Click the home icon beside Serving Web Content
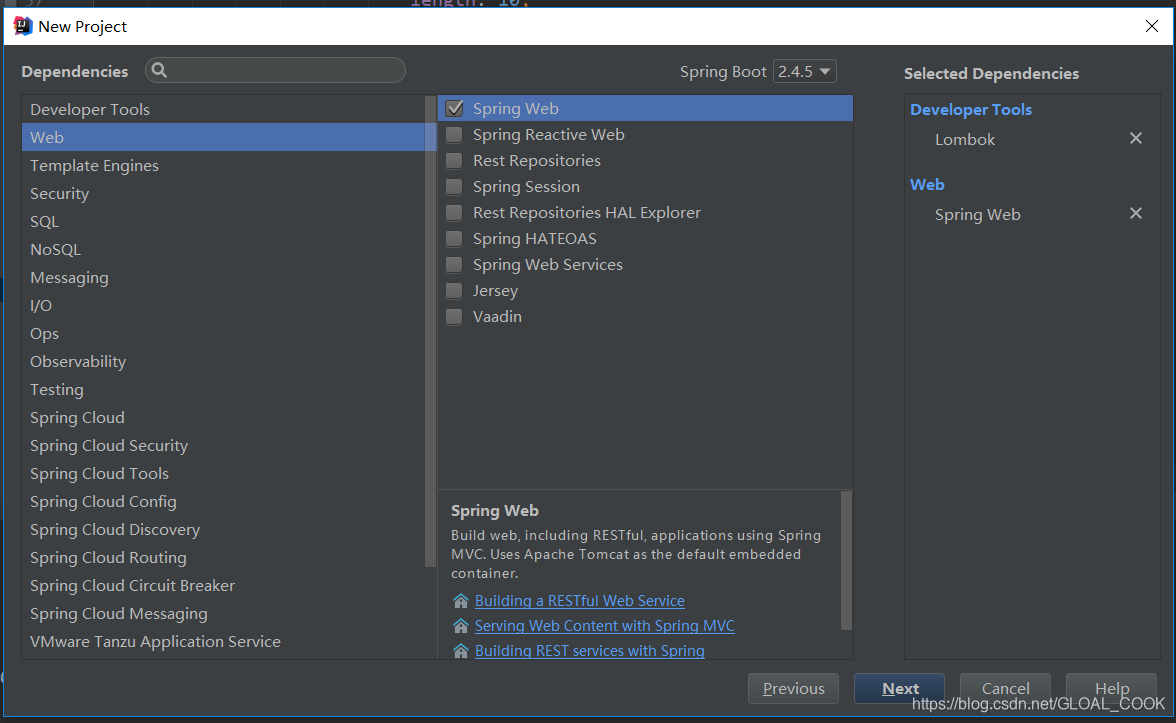The height and width of the screenshot is (723, 1176). 460,626
